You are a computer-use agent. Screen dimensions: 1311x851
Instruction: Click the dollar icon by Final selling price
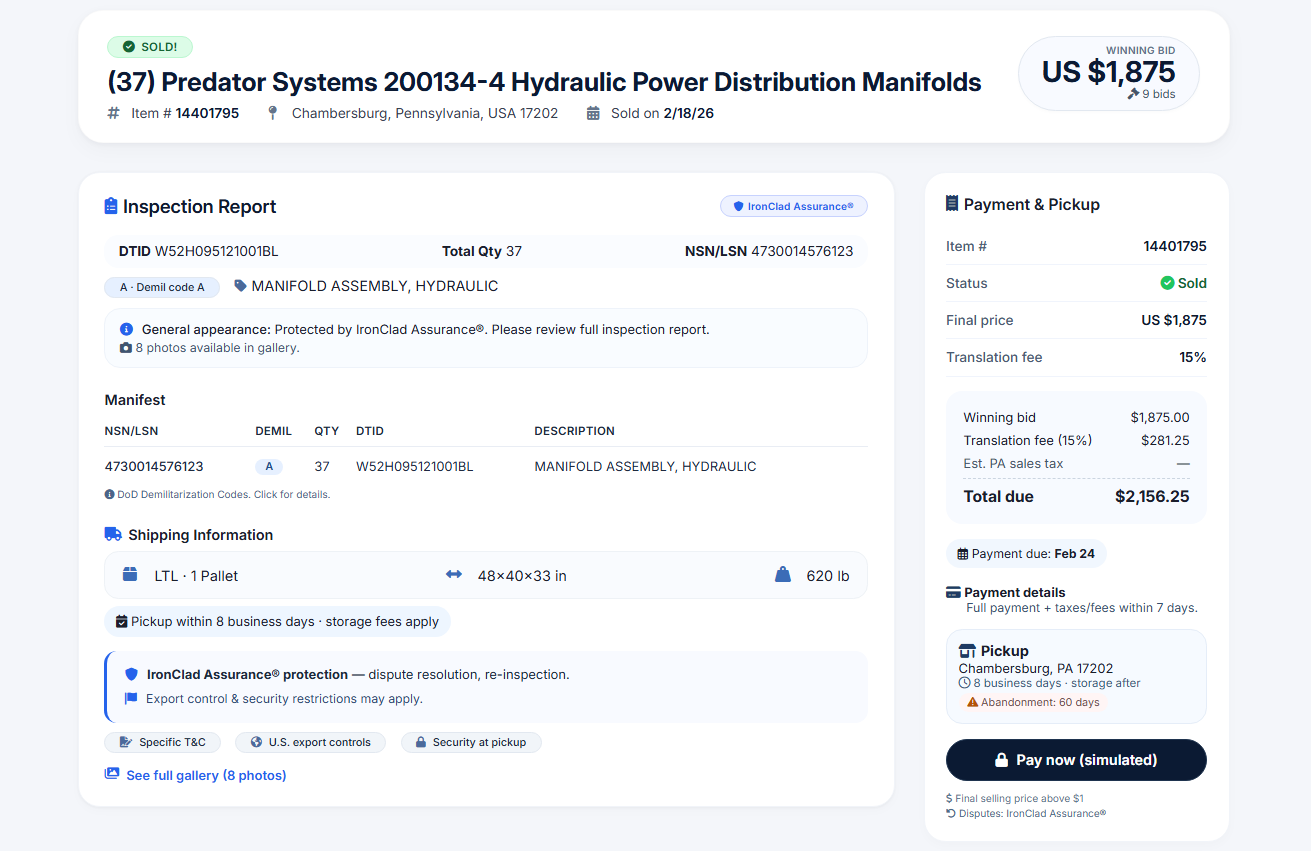(x=949, y=798)
